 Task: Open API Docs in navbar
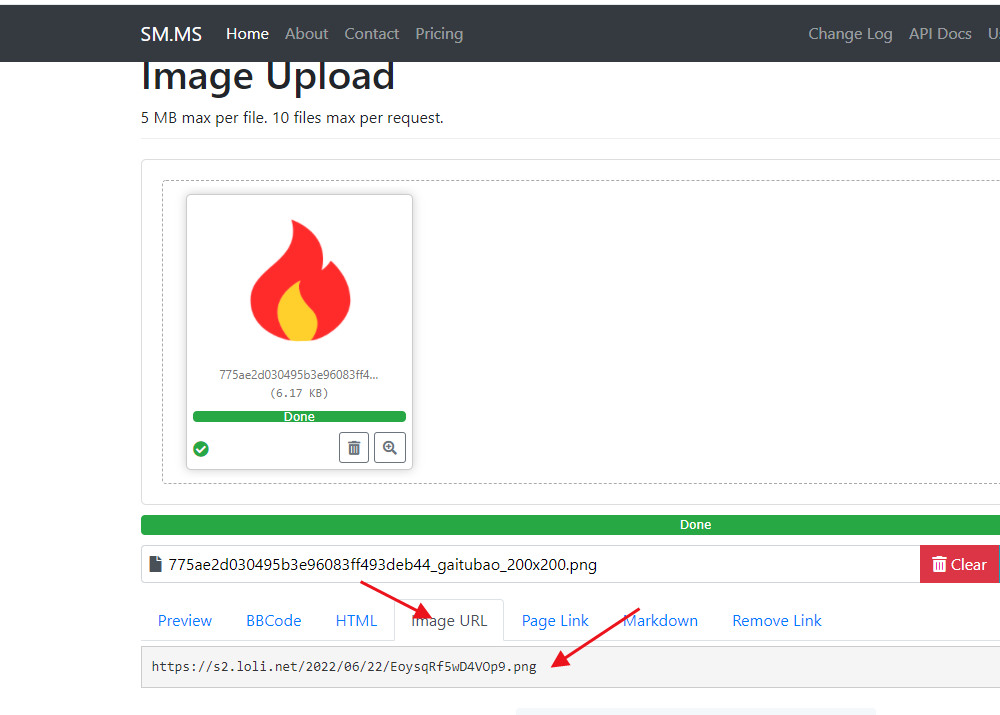coord(940,34)
